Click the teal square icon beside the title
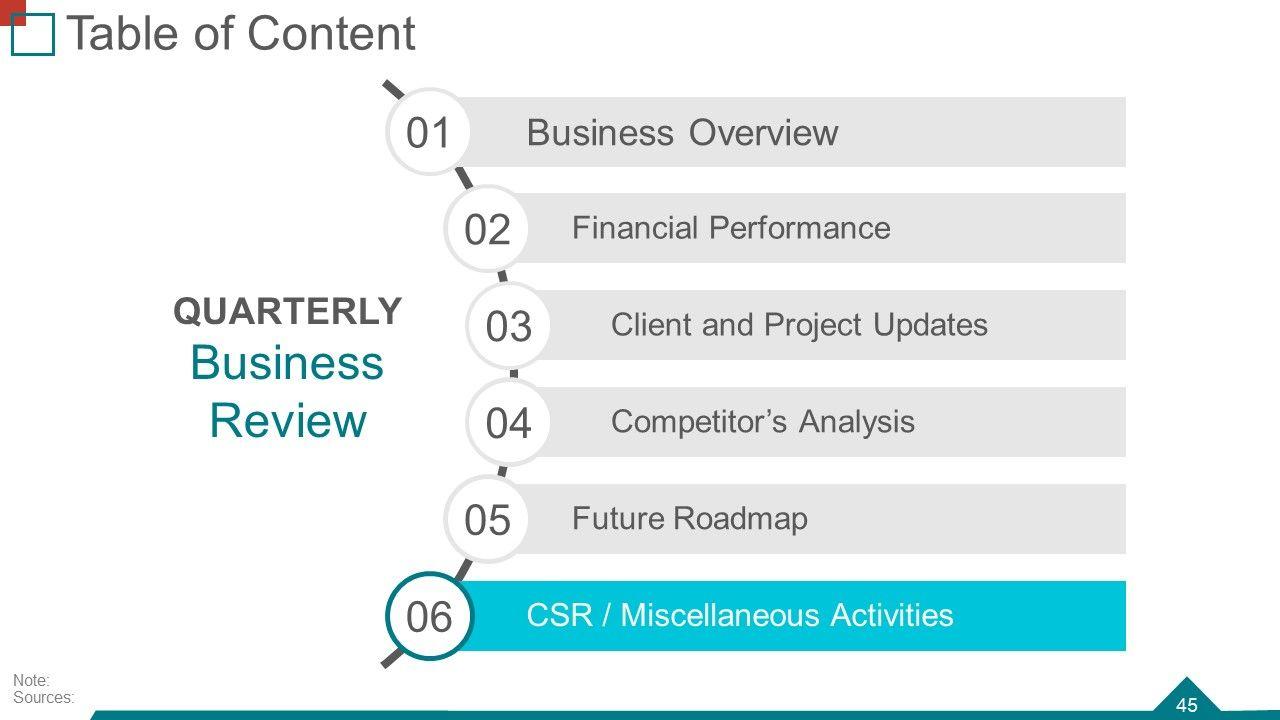Image resolution: width=1280 pixels, height=720 pixels. coord(32,36)
